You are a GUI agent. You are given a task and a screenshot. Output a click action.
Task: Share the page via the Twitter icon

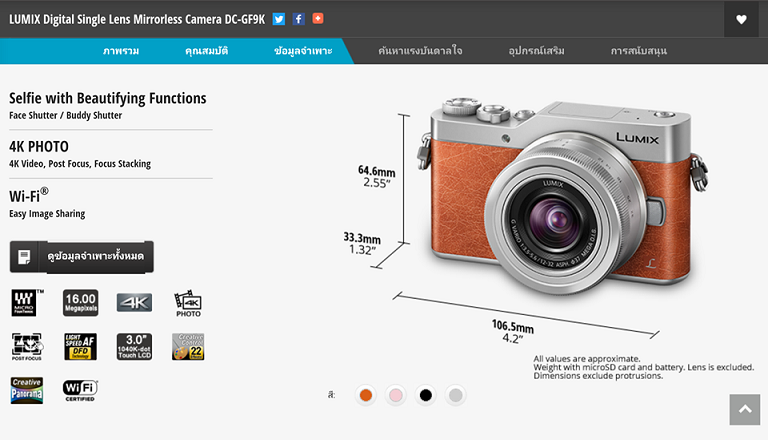pos(279,19)
